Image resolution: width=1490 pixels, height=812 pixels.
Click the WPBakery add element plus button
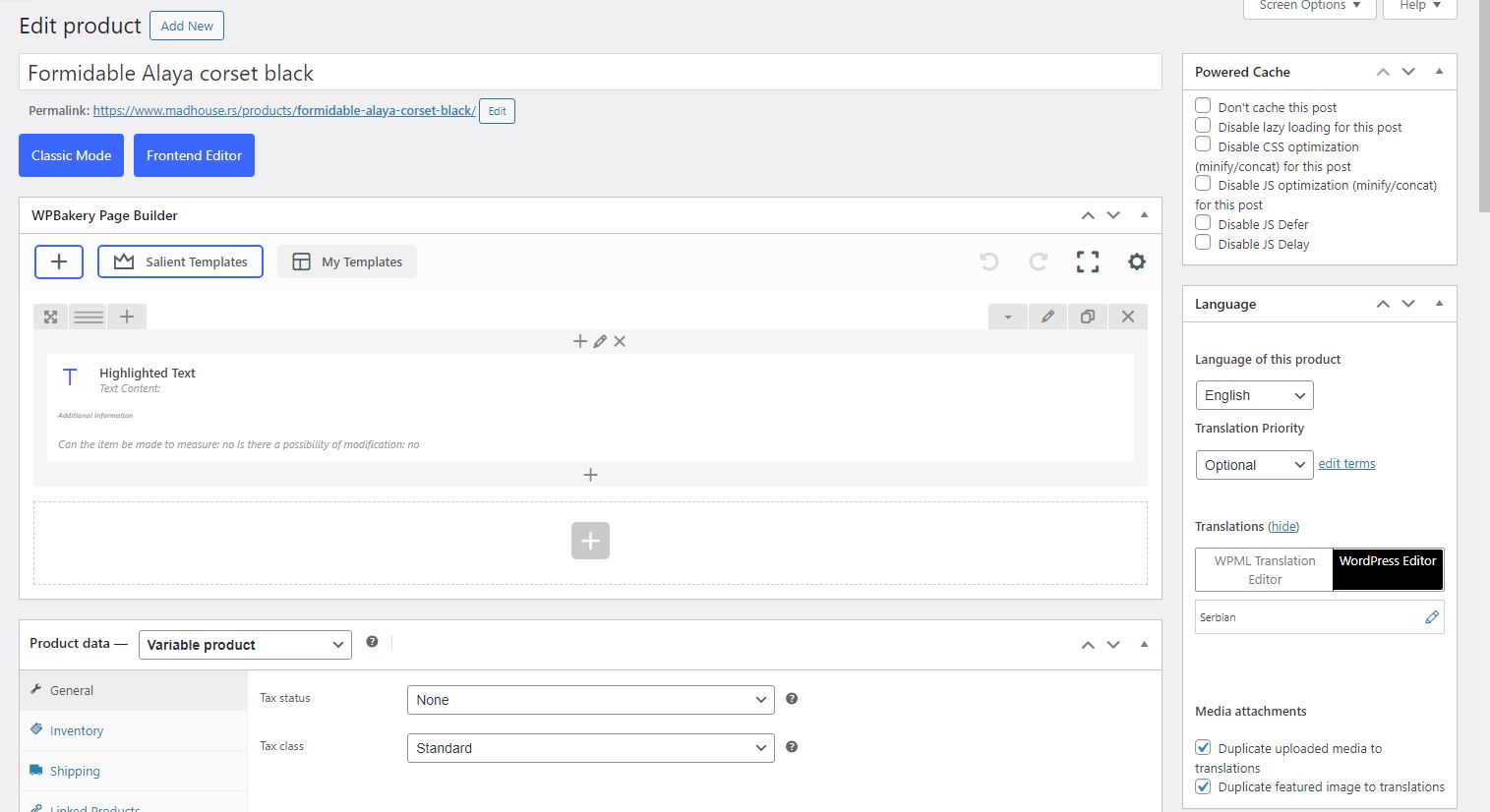pyautogui.click(x=59, y=261)
